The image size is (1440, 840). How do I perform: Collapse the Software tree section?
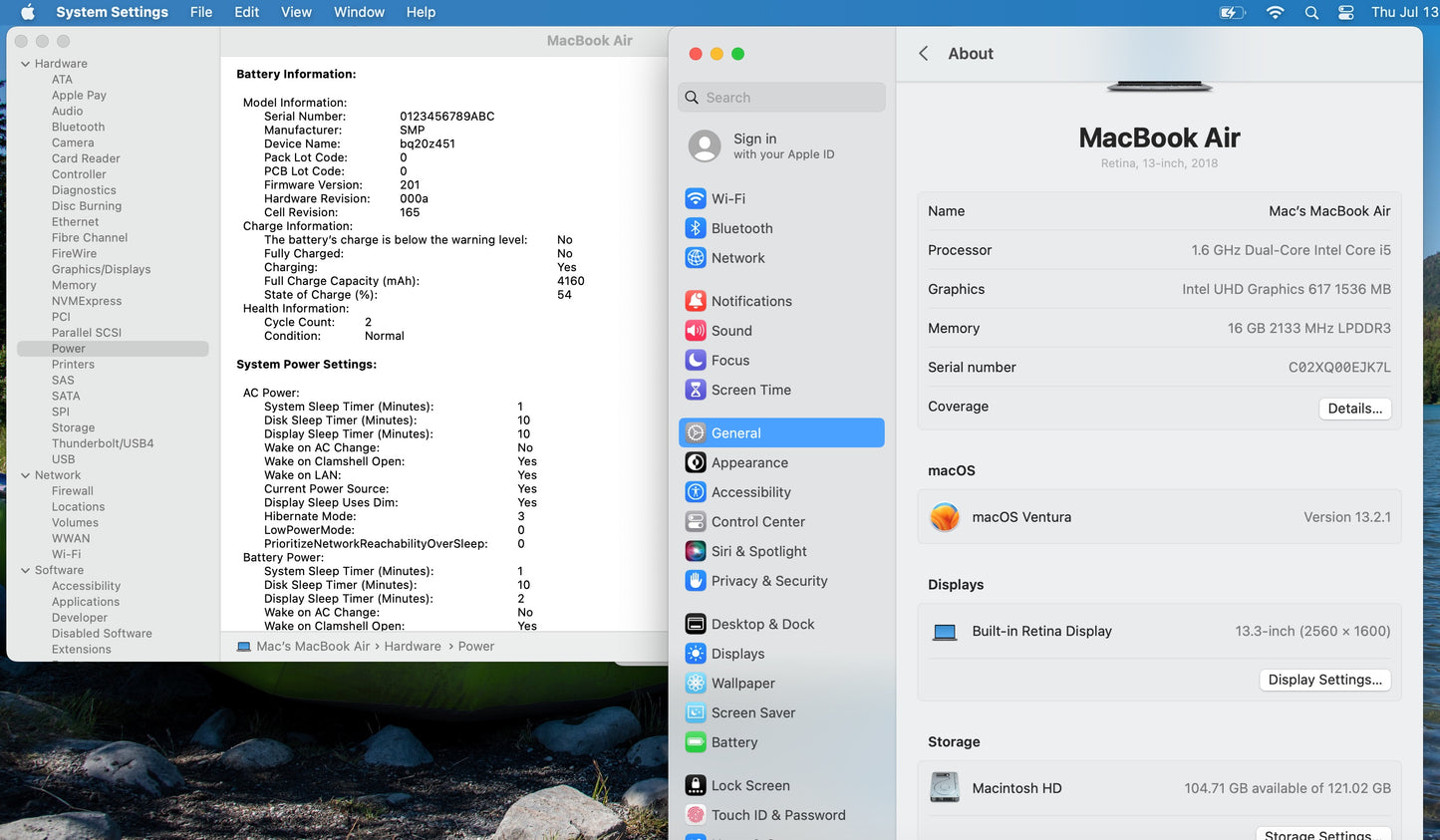click(25, 571)
